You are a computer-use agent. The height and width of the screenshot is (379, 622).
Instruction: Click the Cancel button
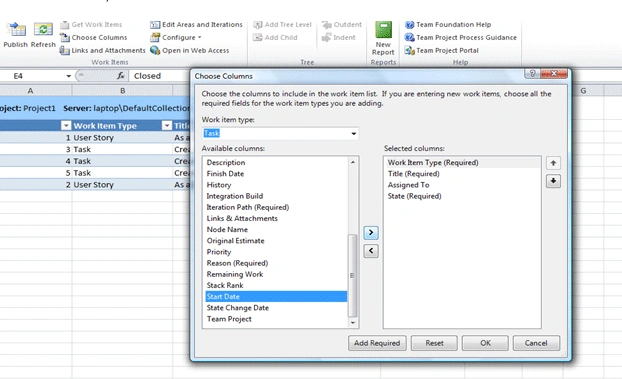(536, 343)
